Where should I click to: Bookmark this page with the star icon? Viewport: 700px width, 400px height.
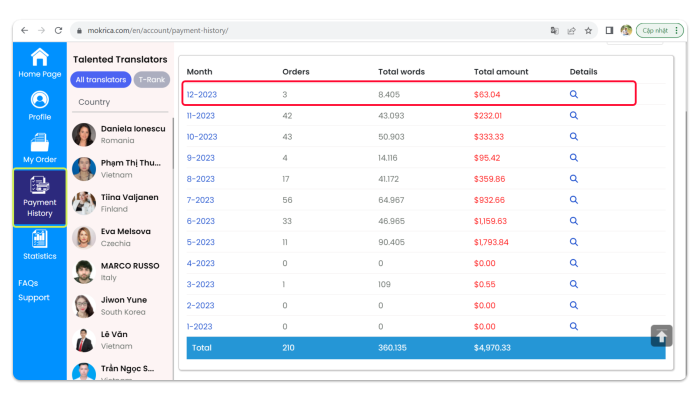pos(588,30)
